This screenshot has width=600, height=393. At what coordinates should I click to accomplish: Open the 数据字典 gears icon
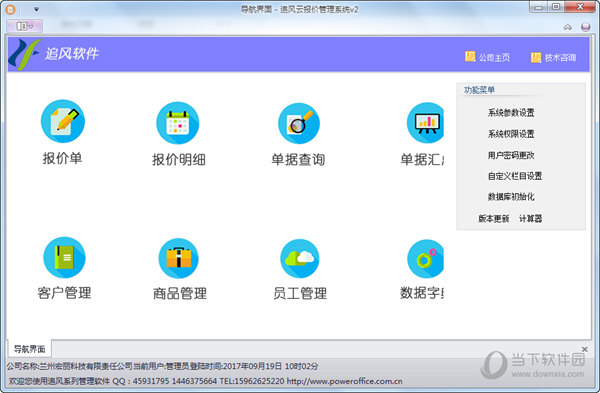[426, 259]
